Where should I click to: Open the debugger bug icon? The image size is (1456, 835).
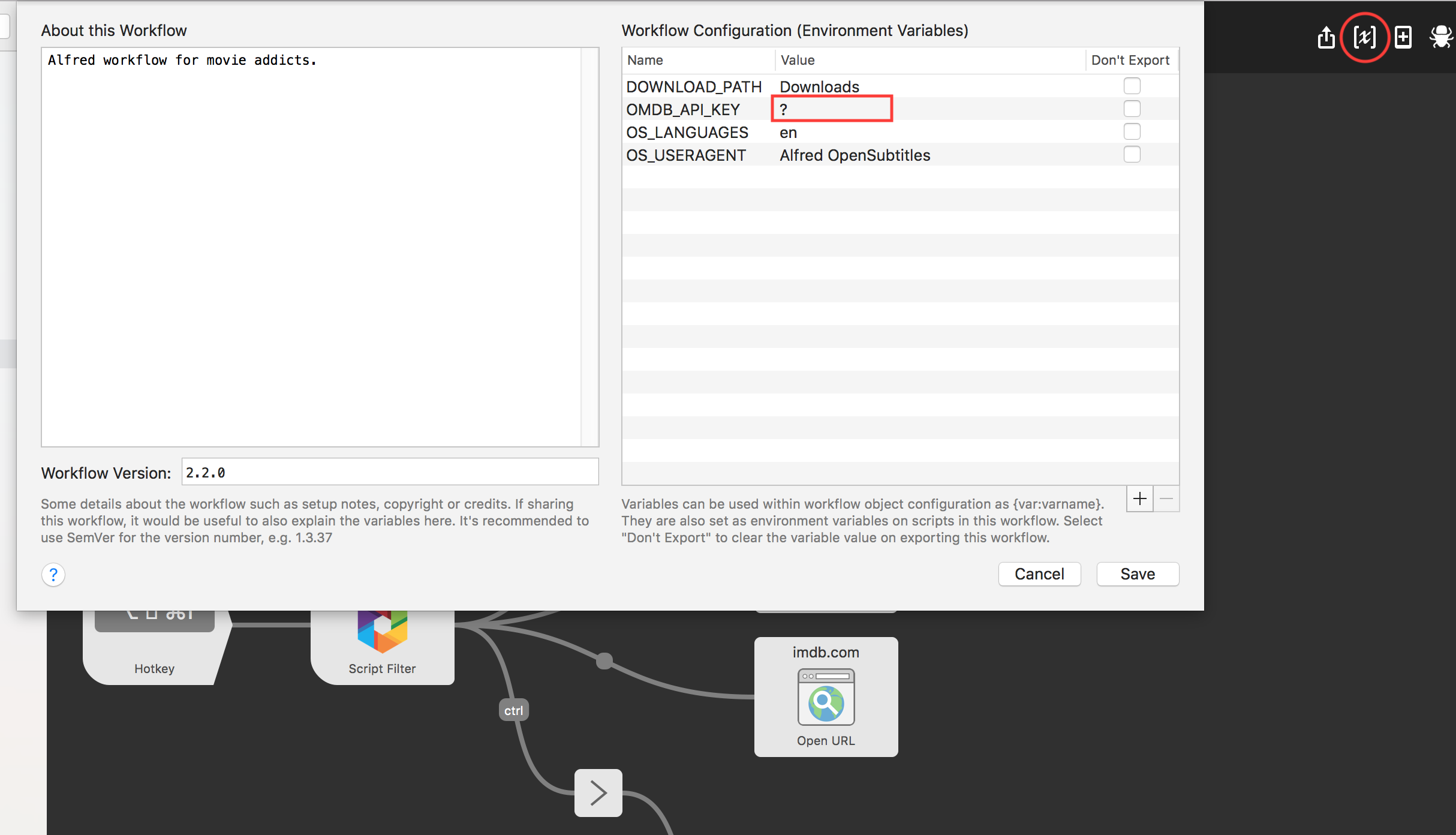[x=1440, y=37]
